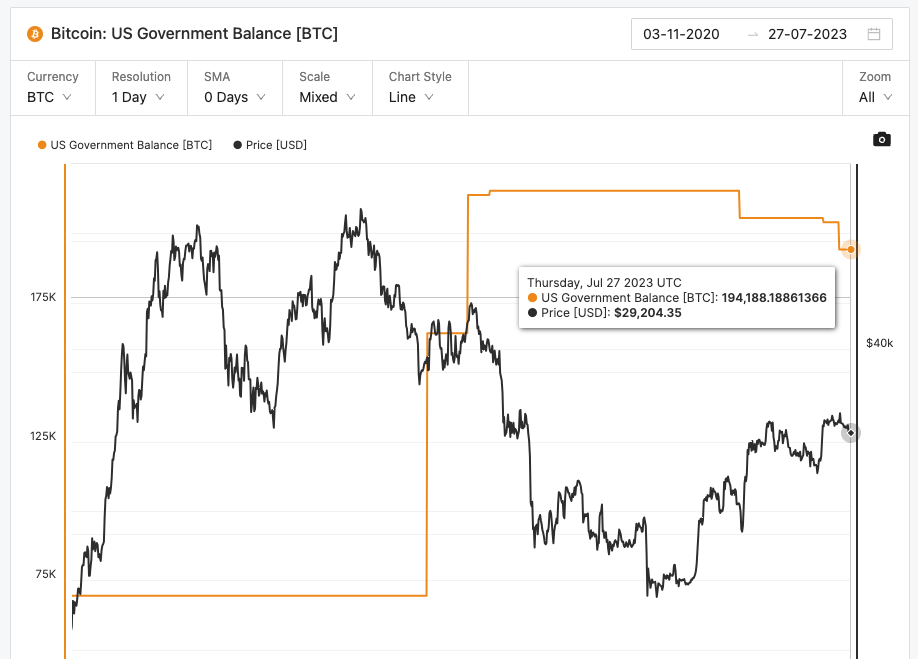
Task: Click the highlighted orange data point on the chart
Action: click(849, 249)
